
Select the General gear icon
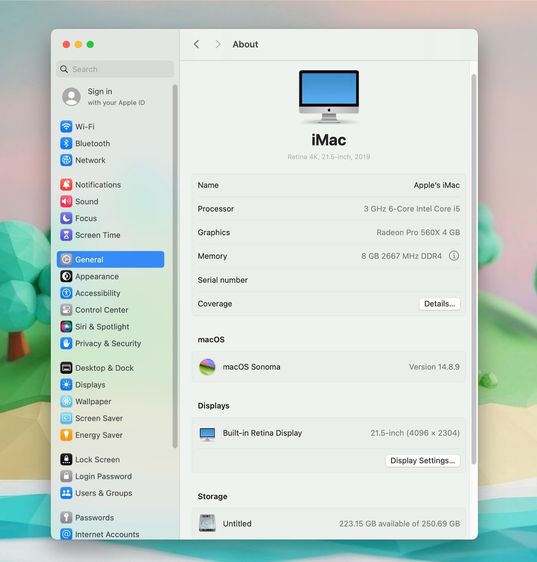click(66, 259)
